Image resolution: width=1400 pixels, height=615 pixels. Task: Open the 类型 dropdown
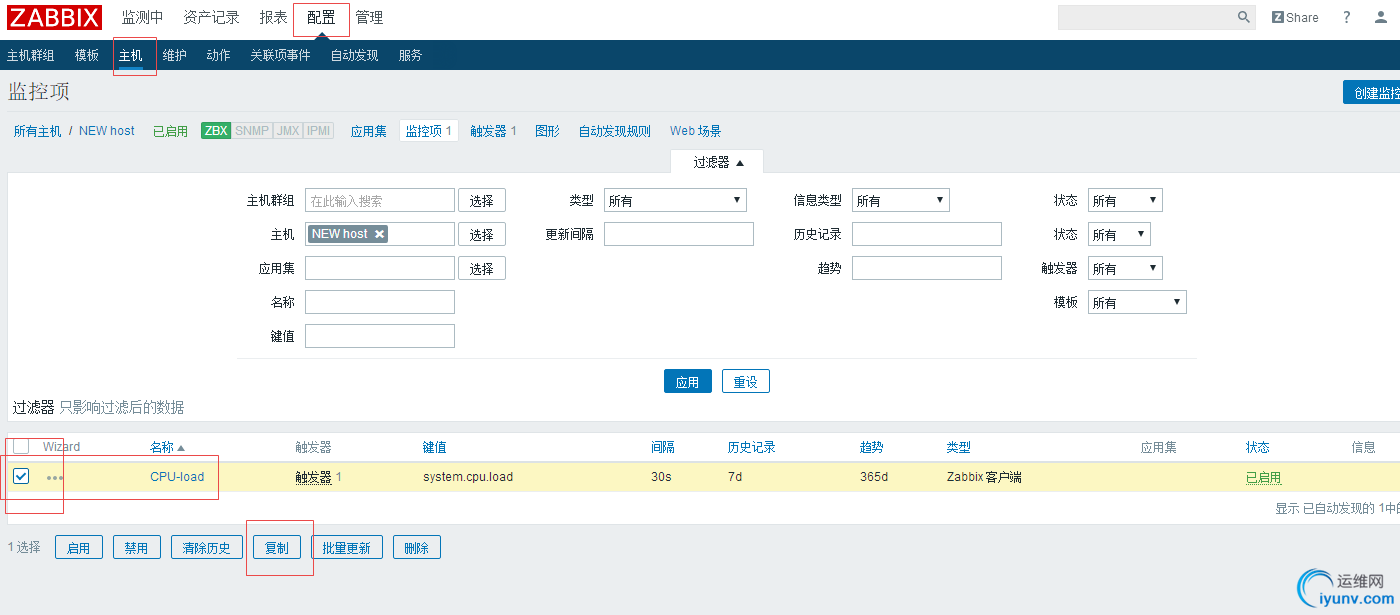pyautogui.click(x=675, y=201)
